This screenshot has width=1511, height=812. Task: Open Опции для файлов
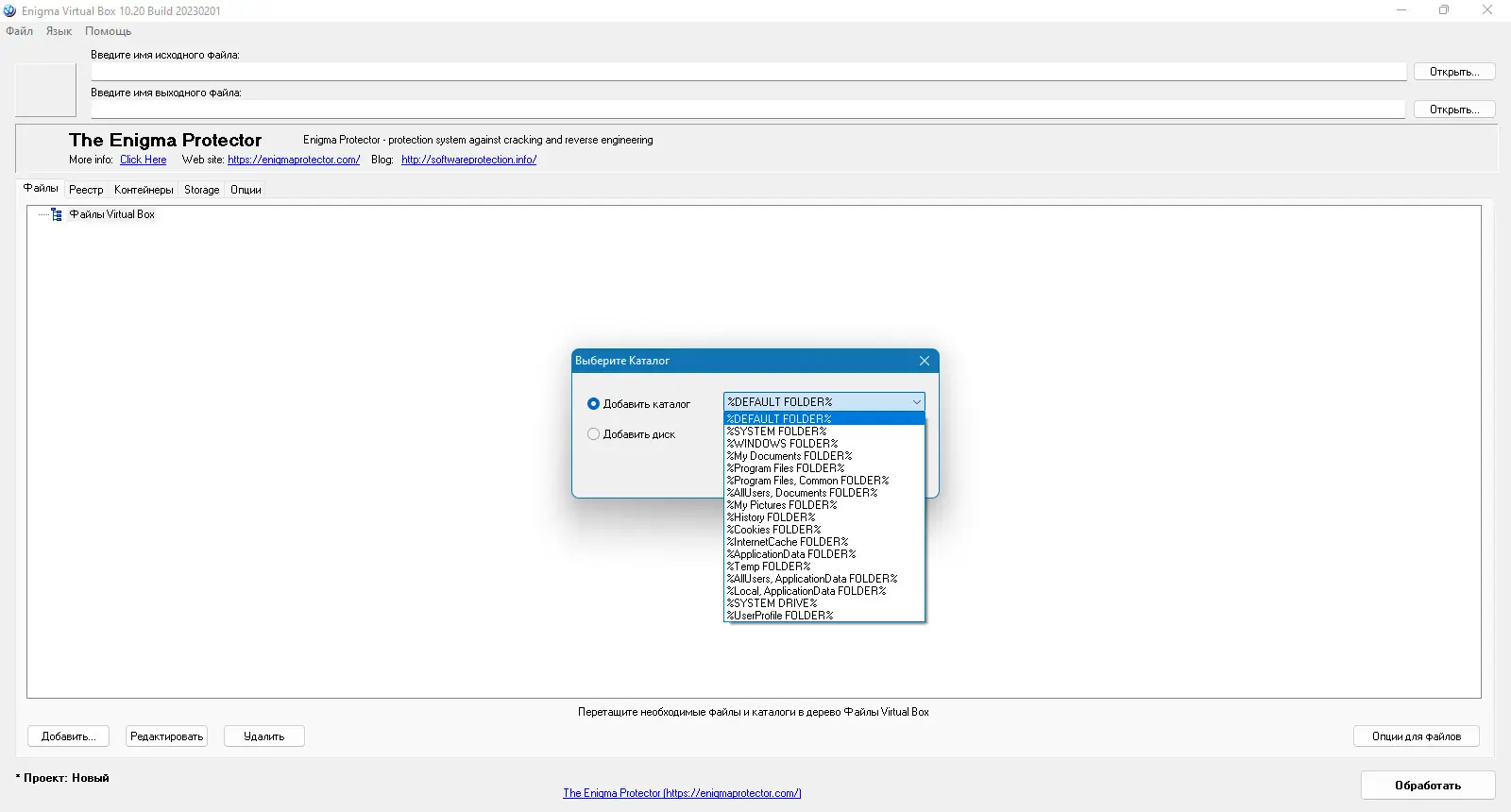[1417, 736]
